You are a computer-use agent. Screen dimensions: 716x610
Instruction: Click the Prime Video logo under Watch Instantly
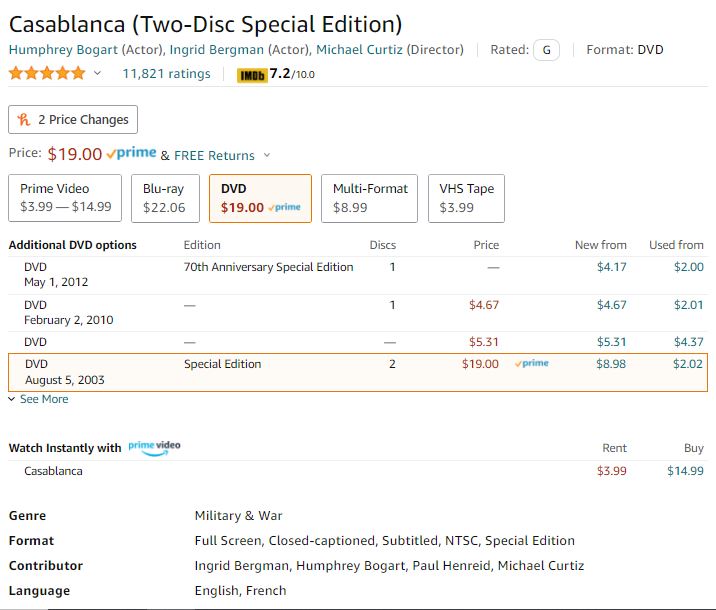pos(154,446)
